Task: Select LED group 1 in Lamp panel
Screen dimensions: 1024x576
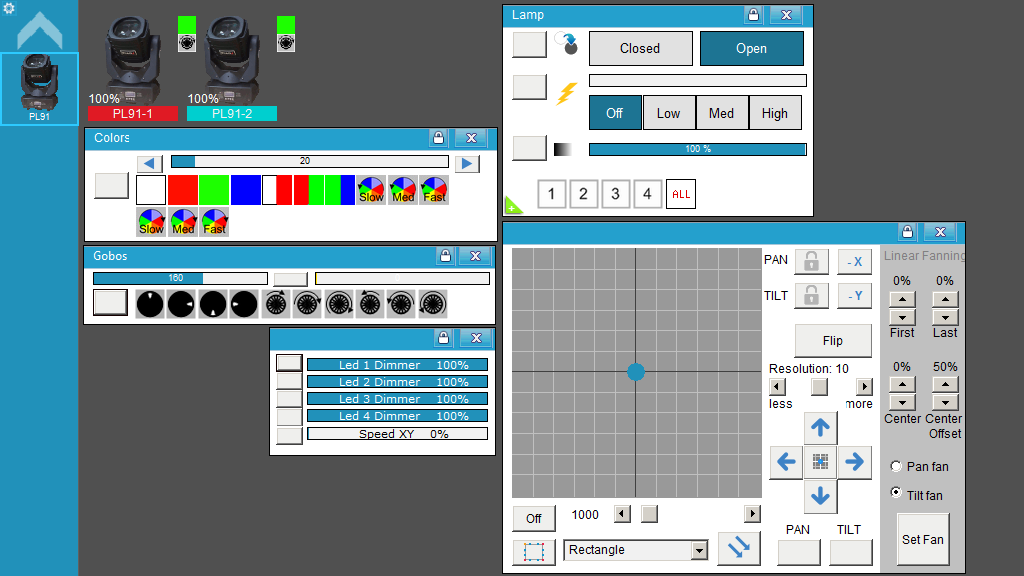Action: point(551,194)
